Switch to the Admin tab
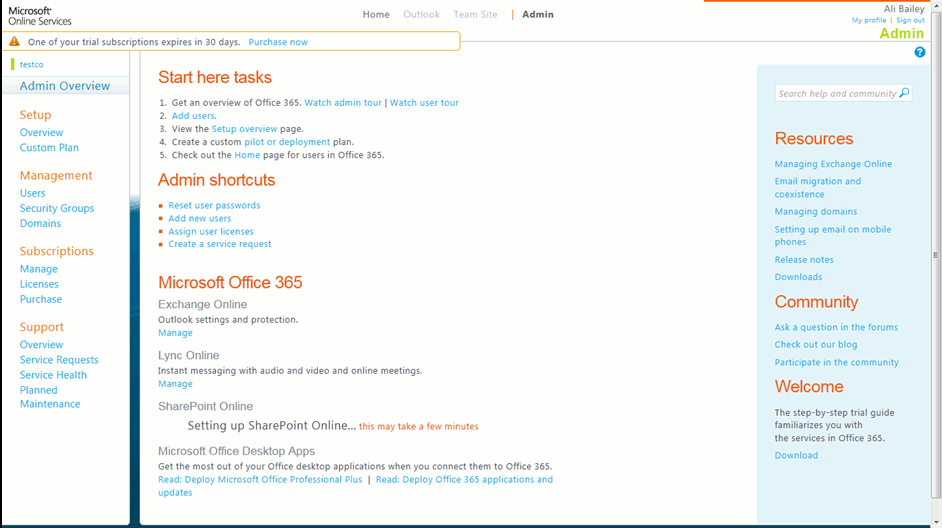This screenshot has height=528, width=942. [x=537, y=15]
